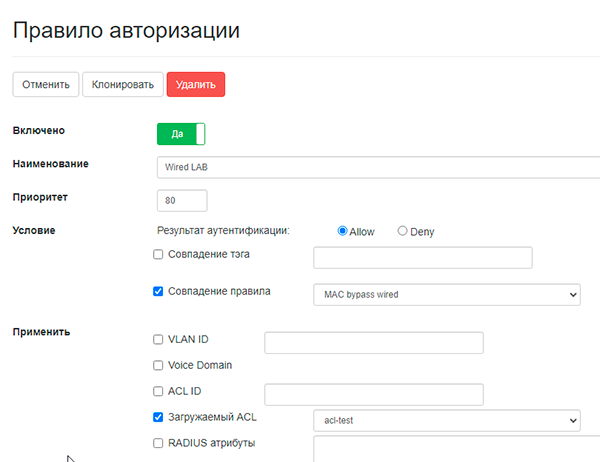Click the ACL ID text field

coord(374,395)
